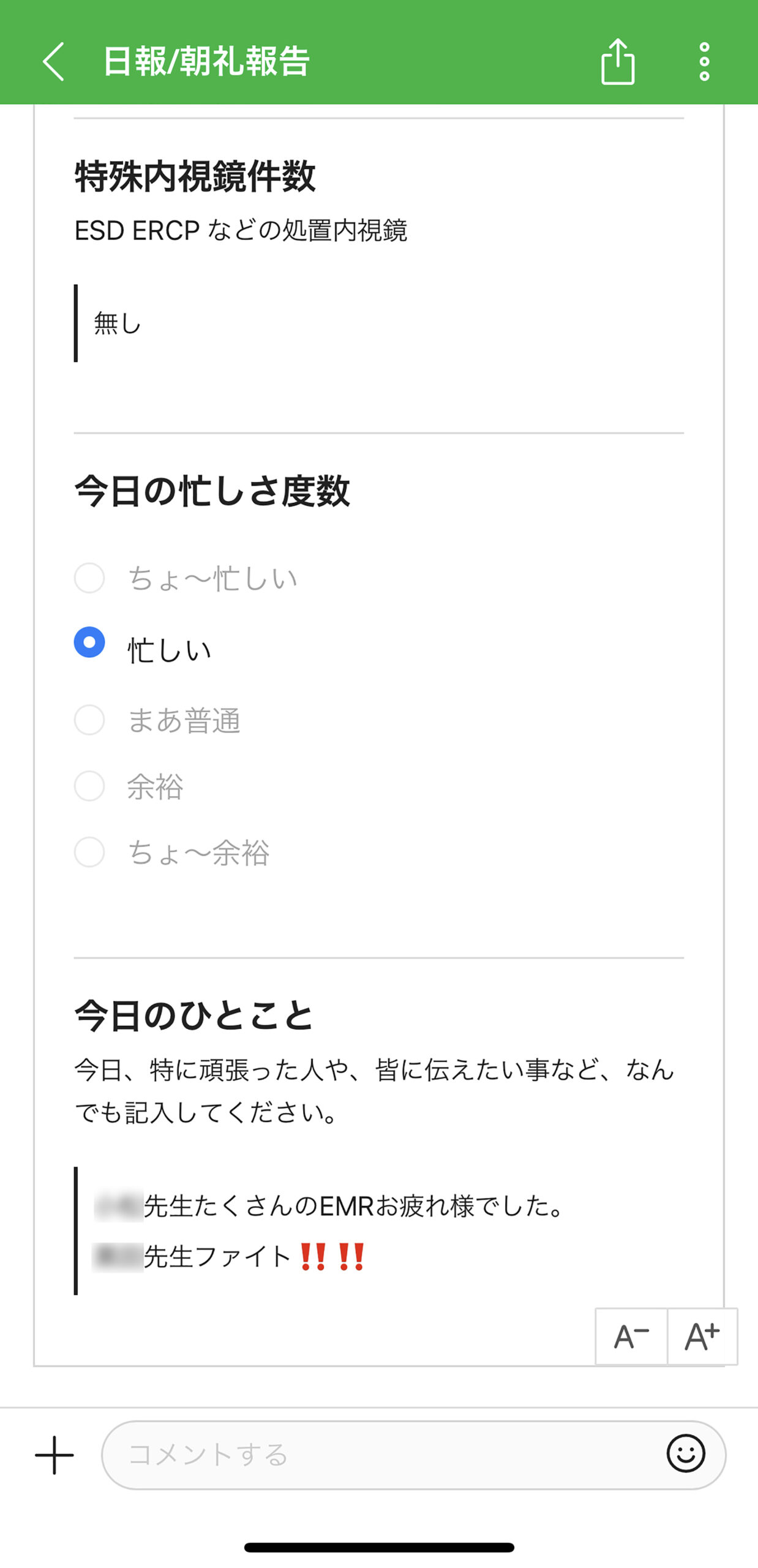Choose the まあ普通 radio option

pyautogui.click(x=89, y=720)
